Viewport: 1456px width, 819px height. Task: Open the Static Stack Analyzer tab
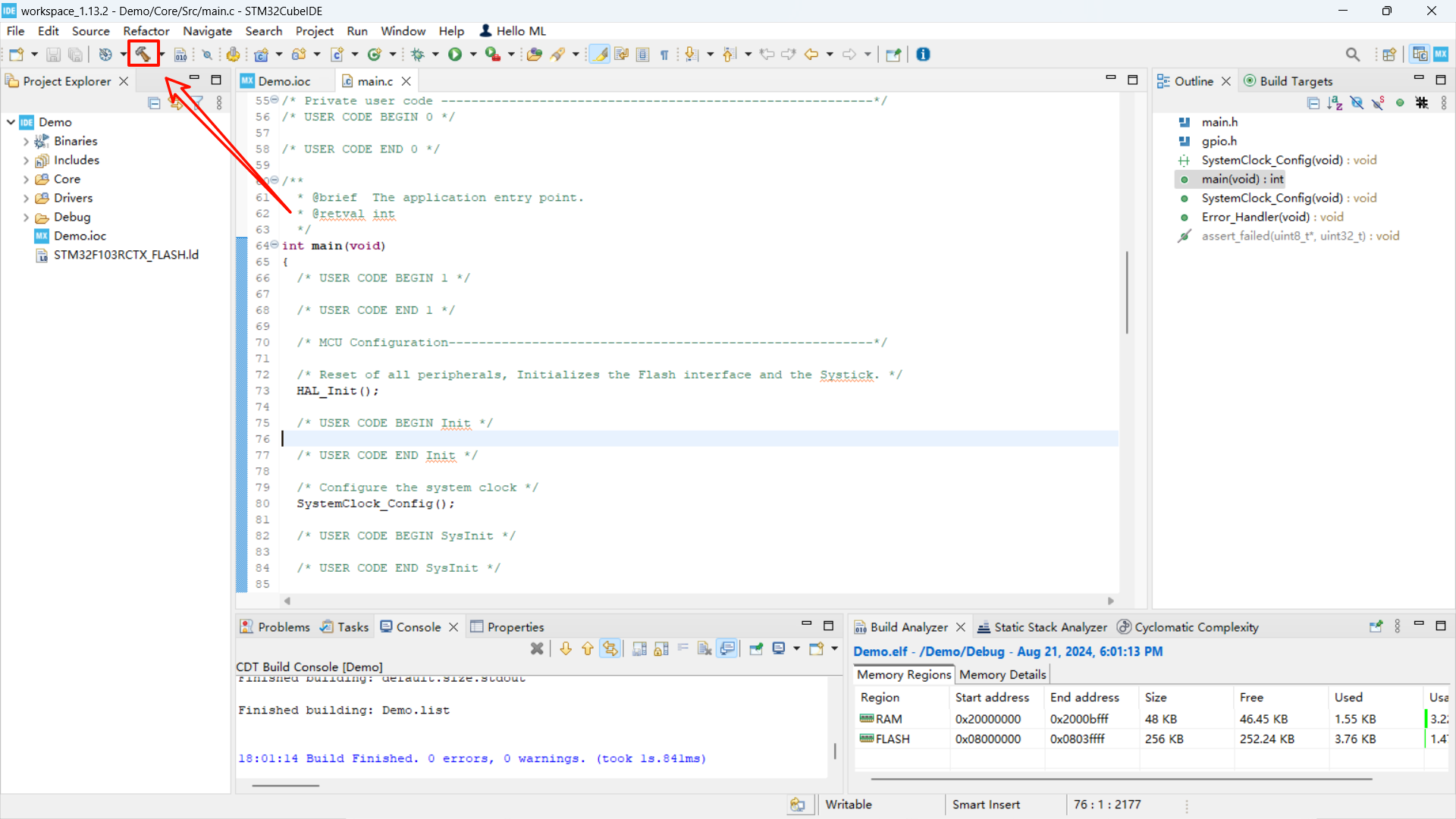1042,627
